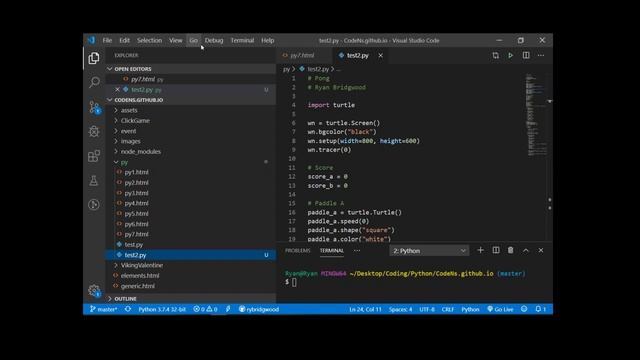Maximize the panel with up chevron
The height and width of the screenshot is (360, 640).
(x=526, y=250)
